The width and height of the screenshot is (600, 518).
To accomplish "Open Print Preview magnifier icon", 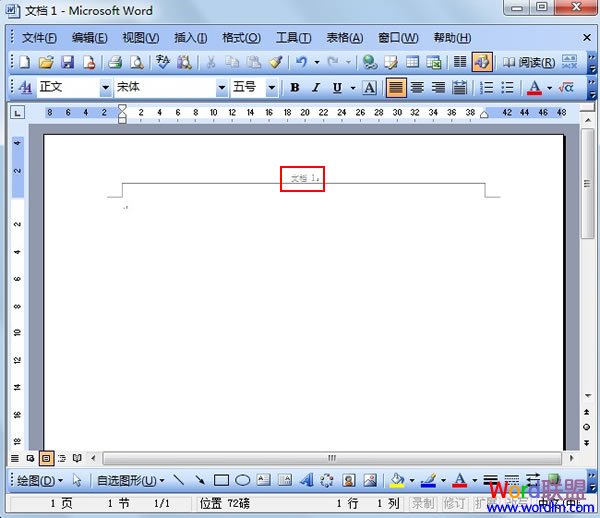I will (x=137, y=62).
